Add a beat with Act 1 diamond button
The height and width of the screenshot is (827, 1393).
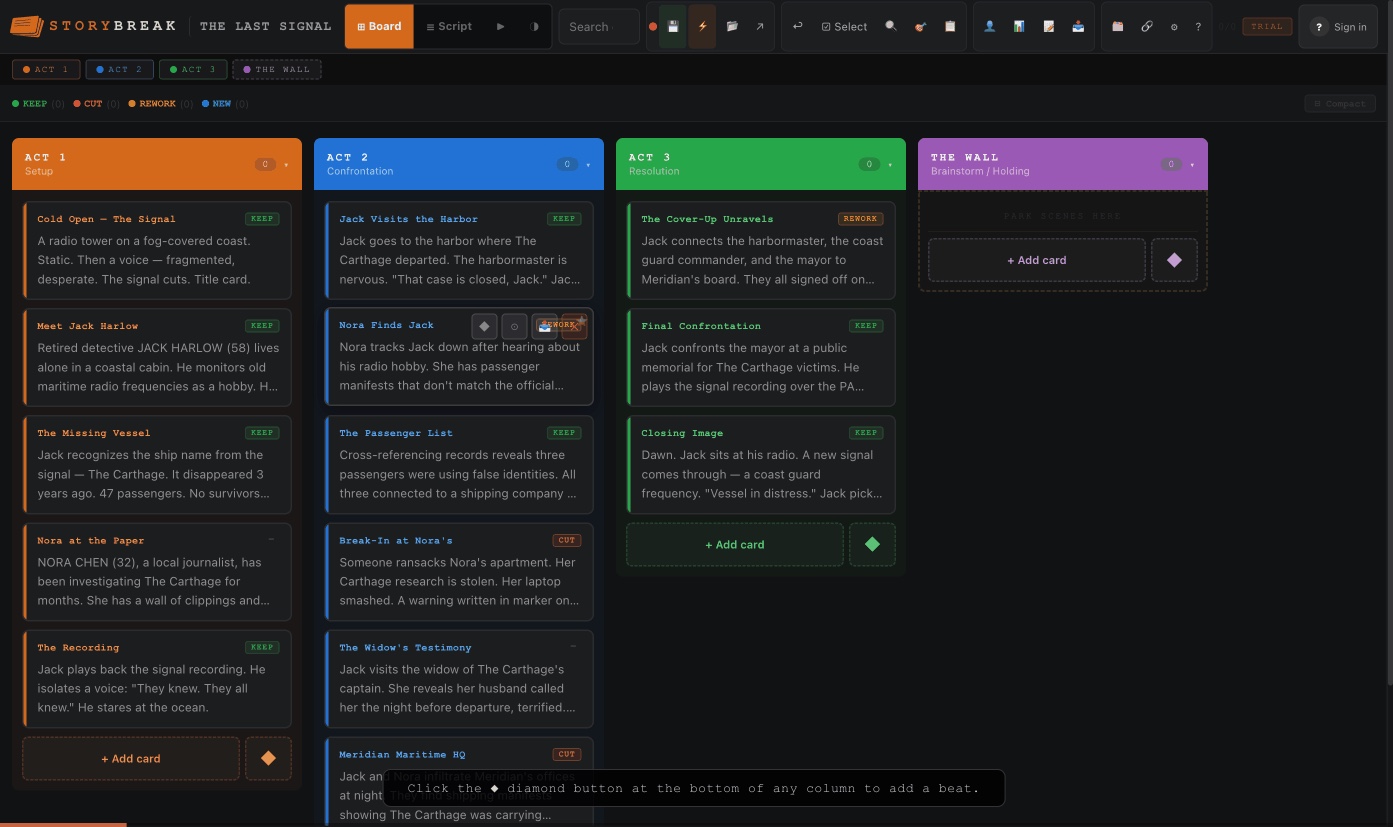coord(268,758)
